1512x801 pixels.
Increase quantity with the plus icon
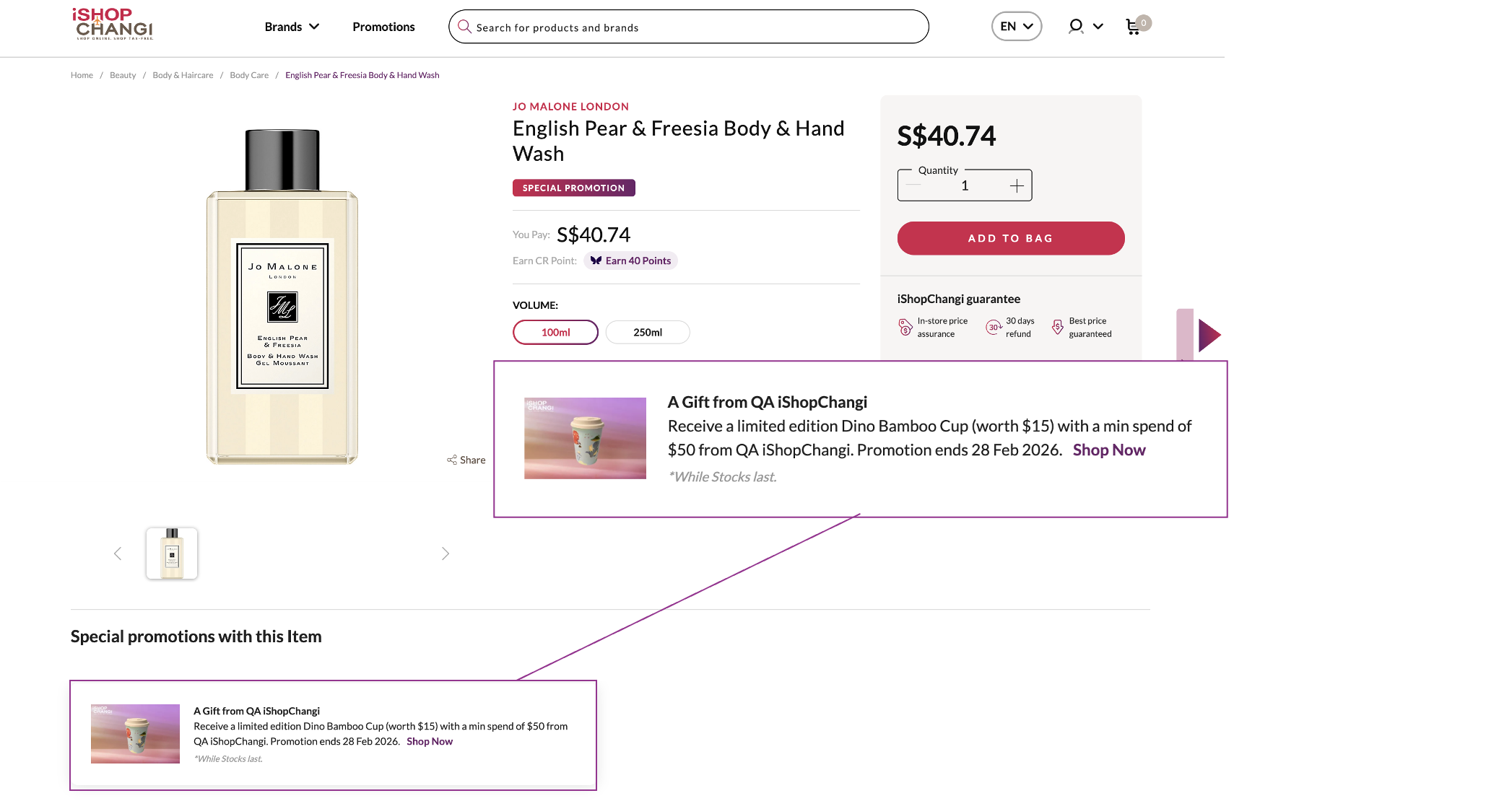[x=1017, y=186]
